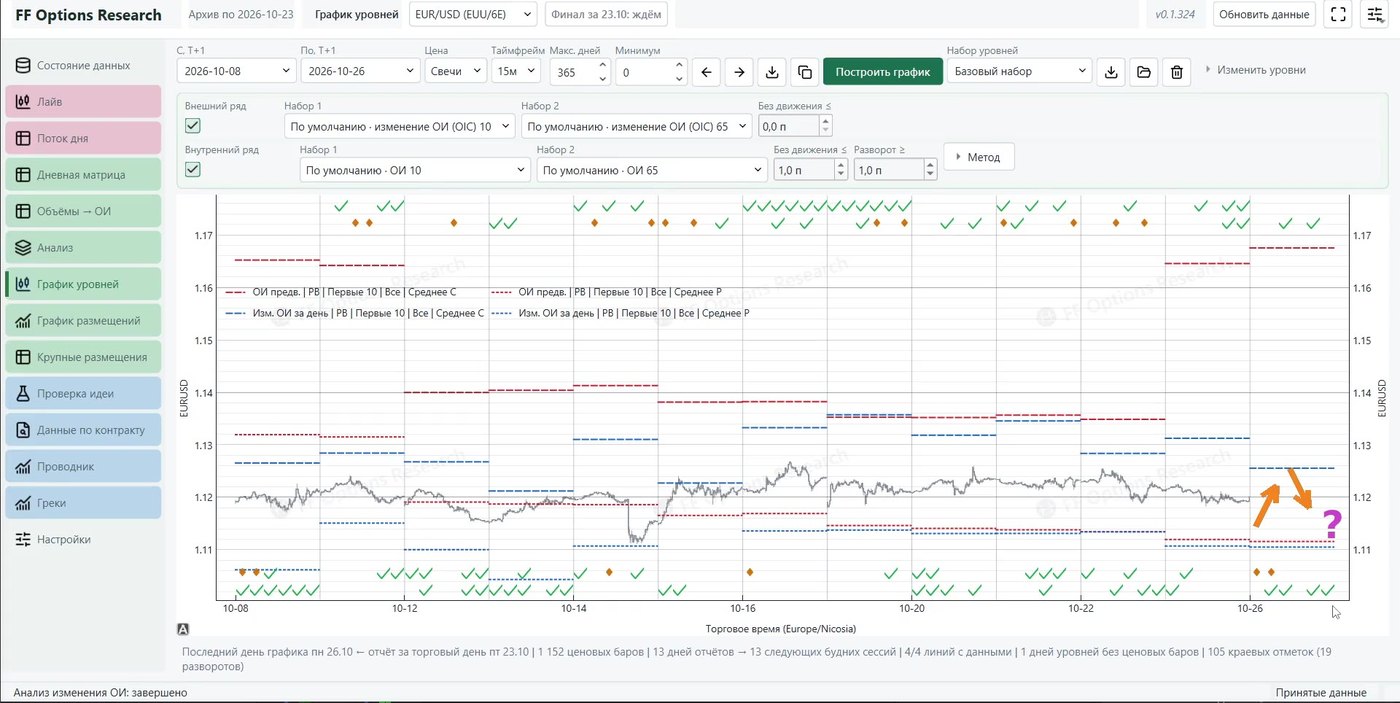Go to the Лайв sidebar section
1400x703 pixels.
(83, 102)
